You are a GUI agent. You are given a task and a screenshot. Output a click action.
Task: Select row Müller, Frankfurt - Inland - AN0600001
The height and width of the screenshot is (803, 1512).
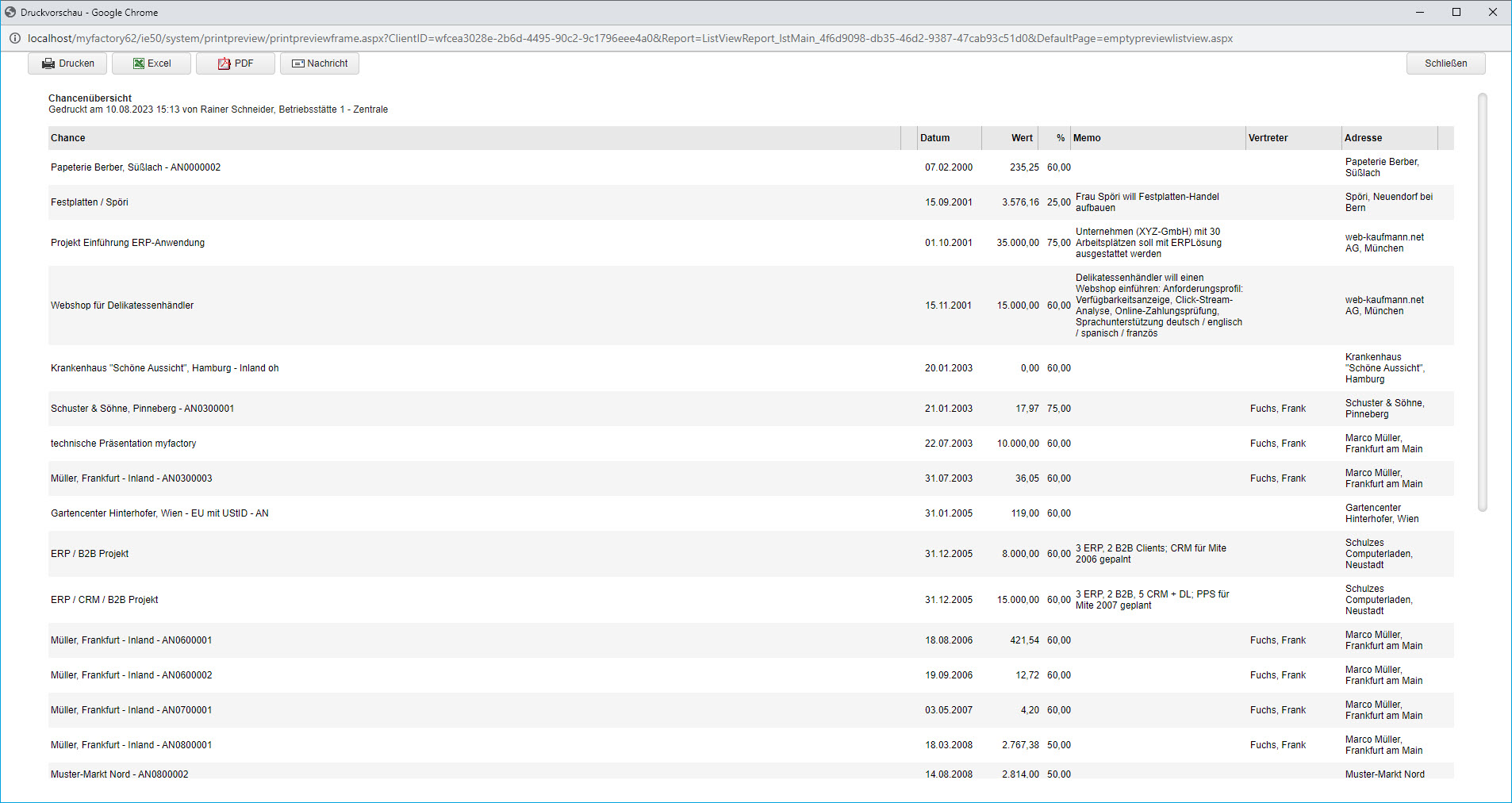click(750, 640)
